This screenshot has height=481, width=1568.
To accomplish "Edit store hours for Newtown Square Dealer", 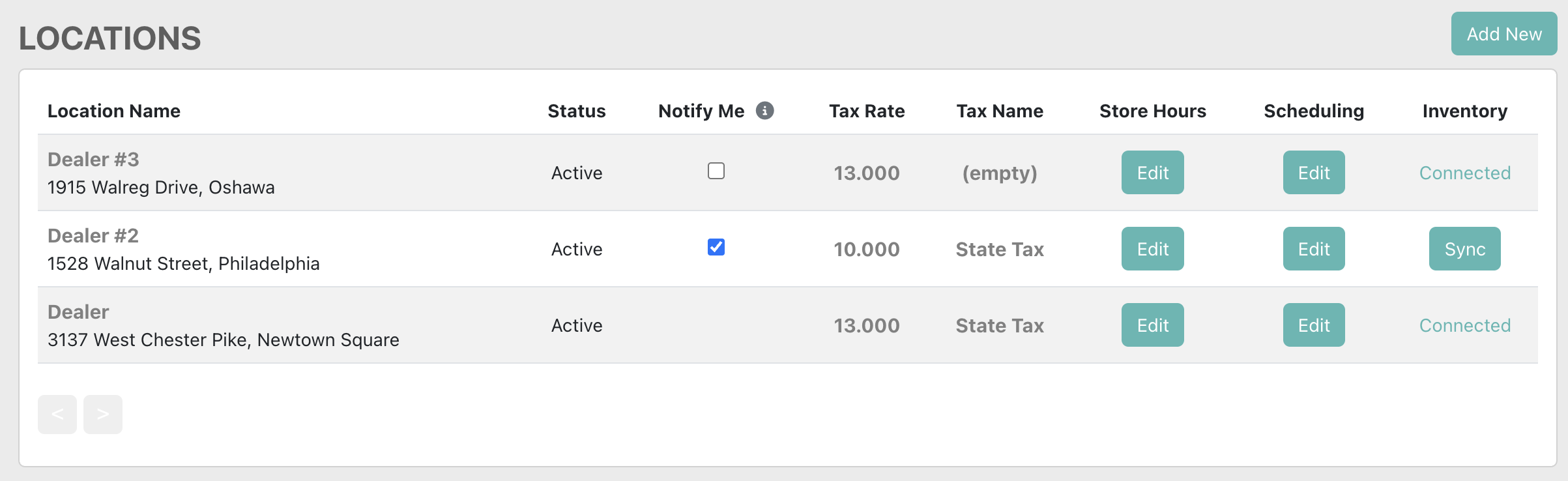I will [1152, 325].
